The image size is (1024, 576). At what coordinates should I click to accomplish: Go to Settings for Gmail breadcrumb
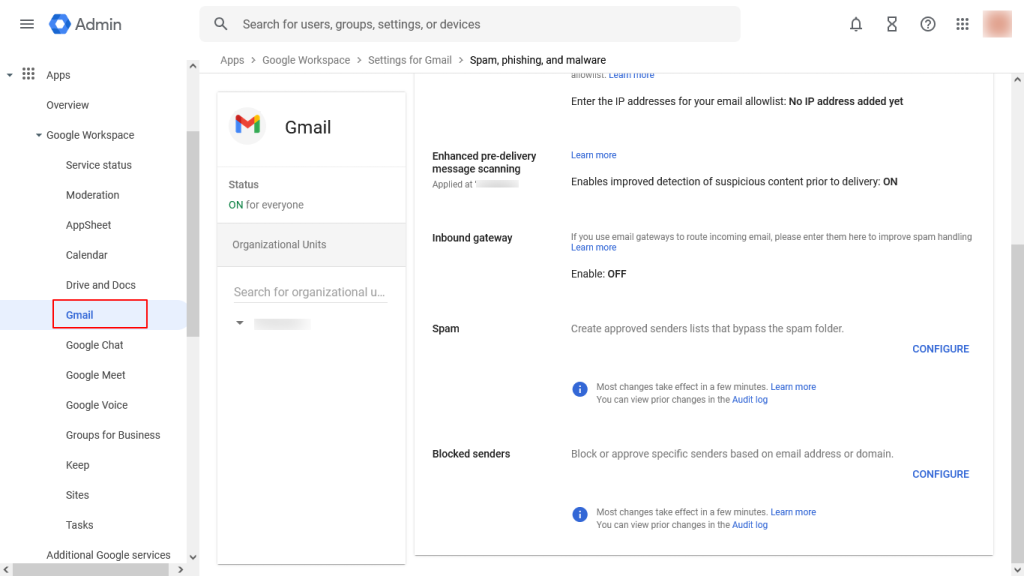(410, 60)
